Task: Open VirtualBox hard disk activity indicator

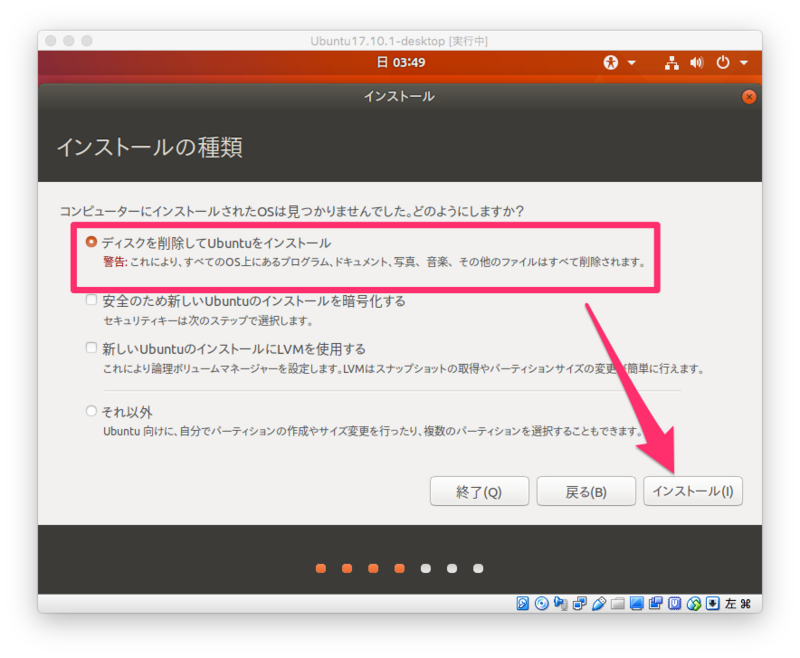Action: 522,604
